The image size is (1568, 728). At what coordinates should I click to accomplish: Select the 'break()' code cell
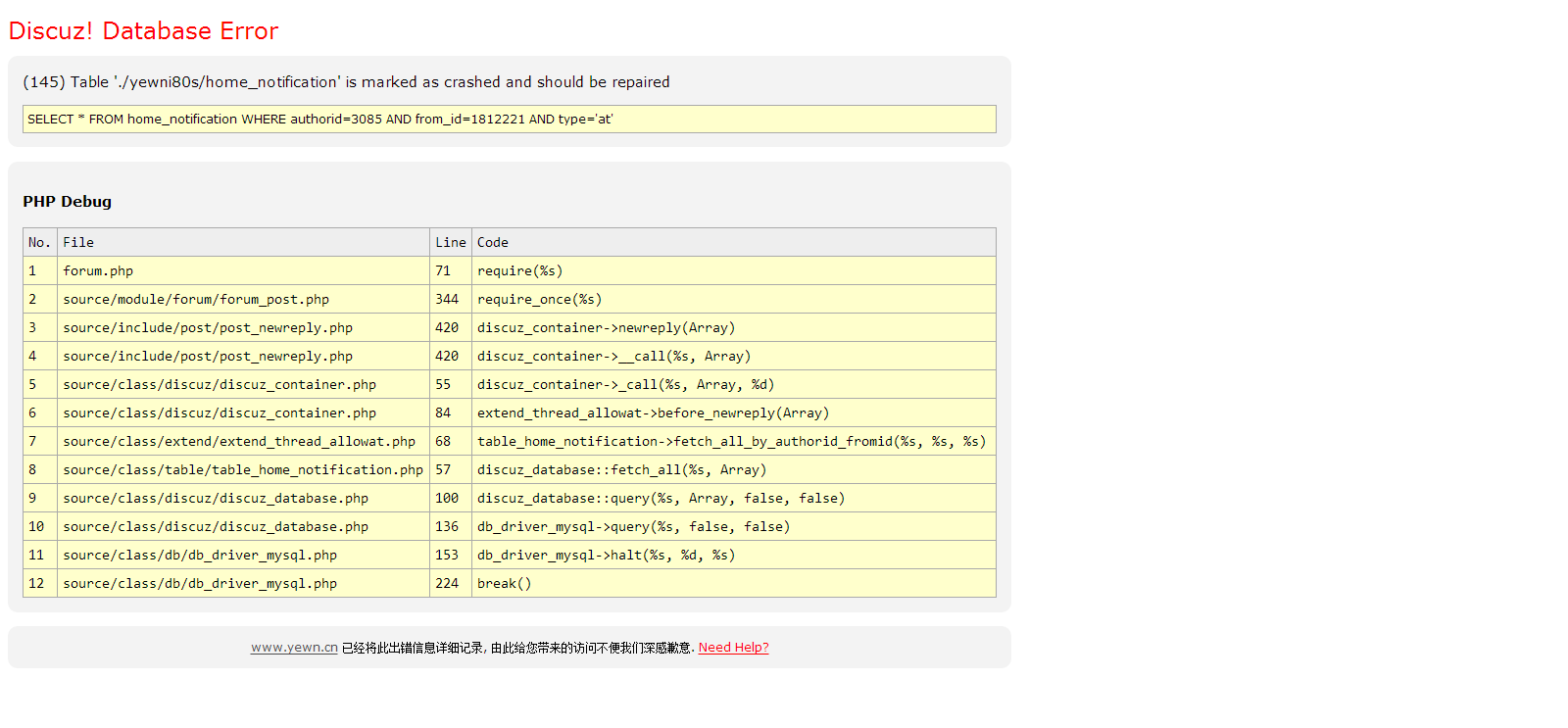pos(734,583)
